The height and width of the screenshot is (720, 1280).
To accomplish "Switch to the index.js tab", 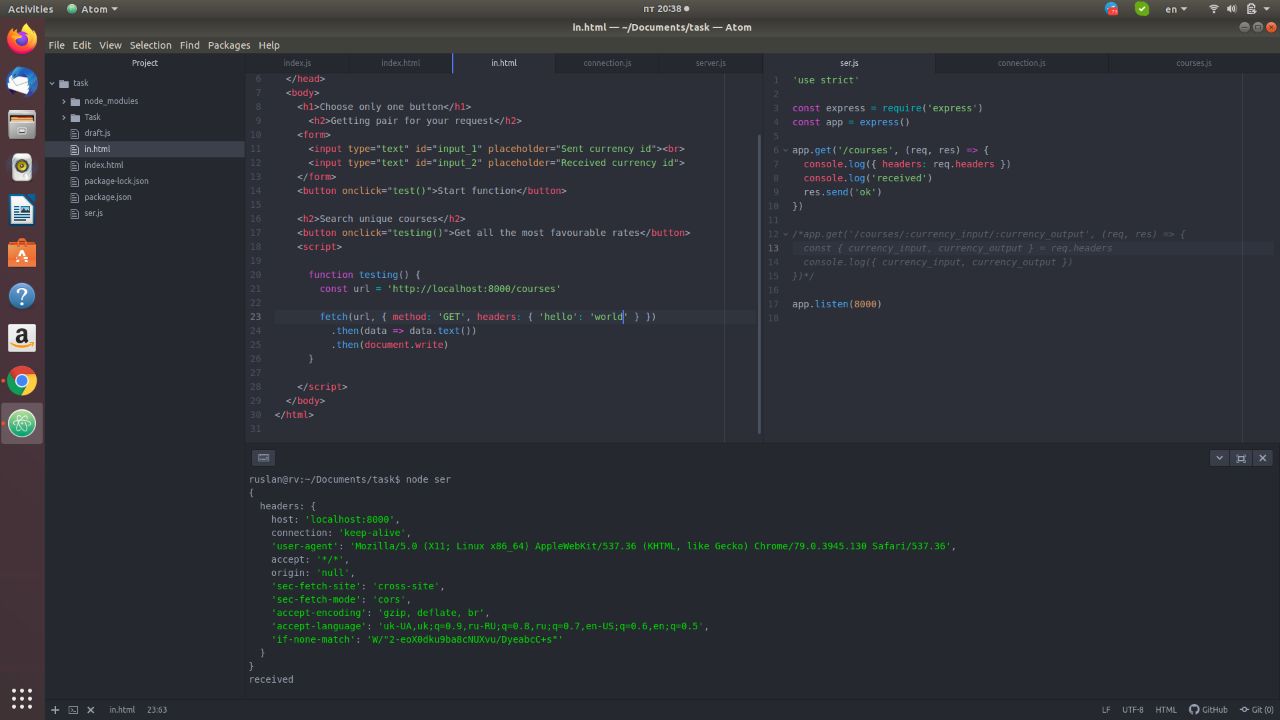I will coord(297,63).
